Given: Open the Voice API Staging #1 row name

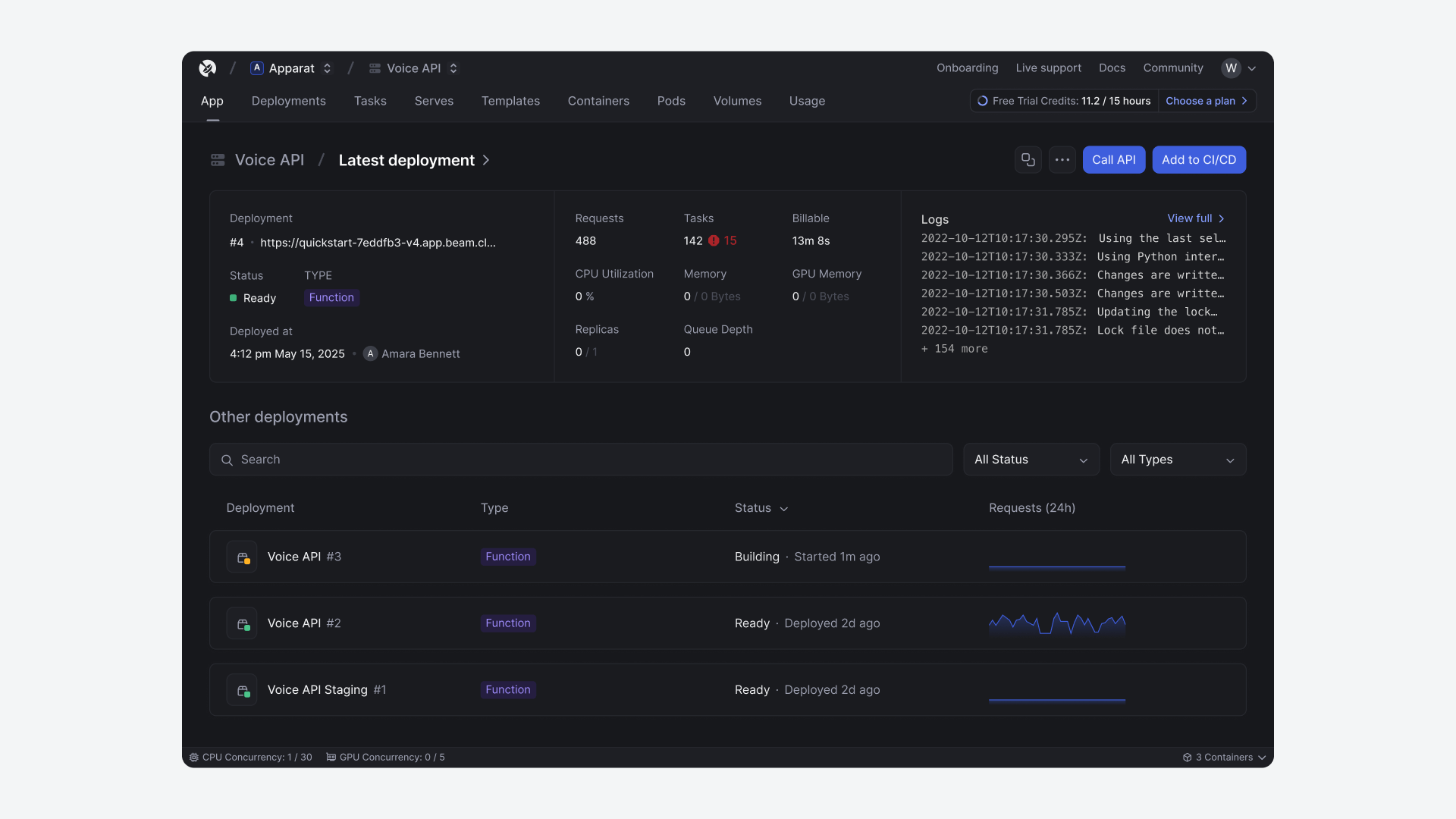Looking at the screenshot, I should tap(327, 690).
